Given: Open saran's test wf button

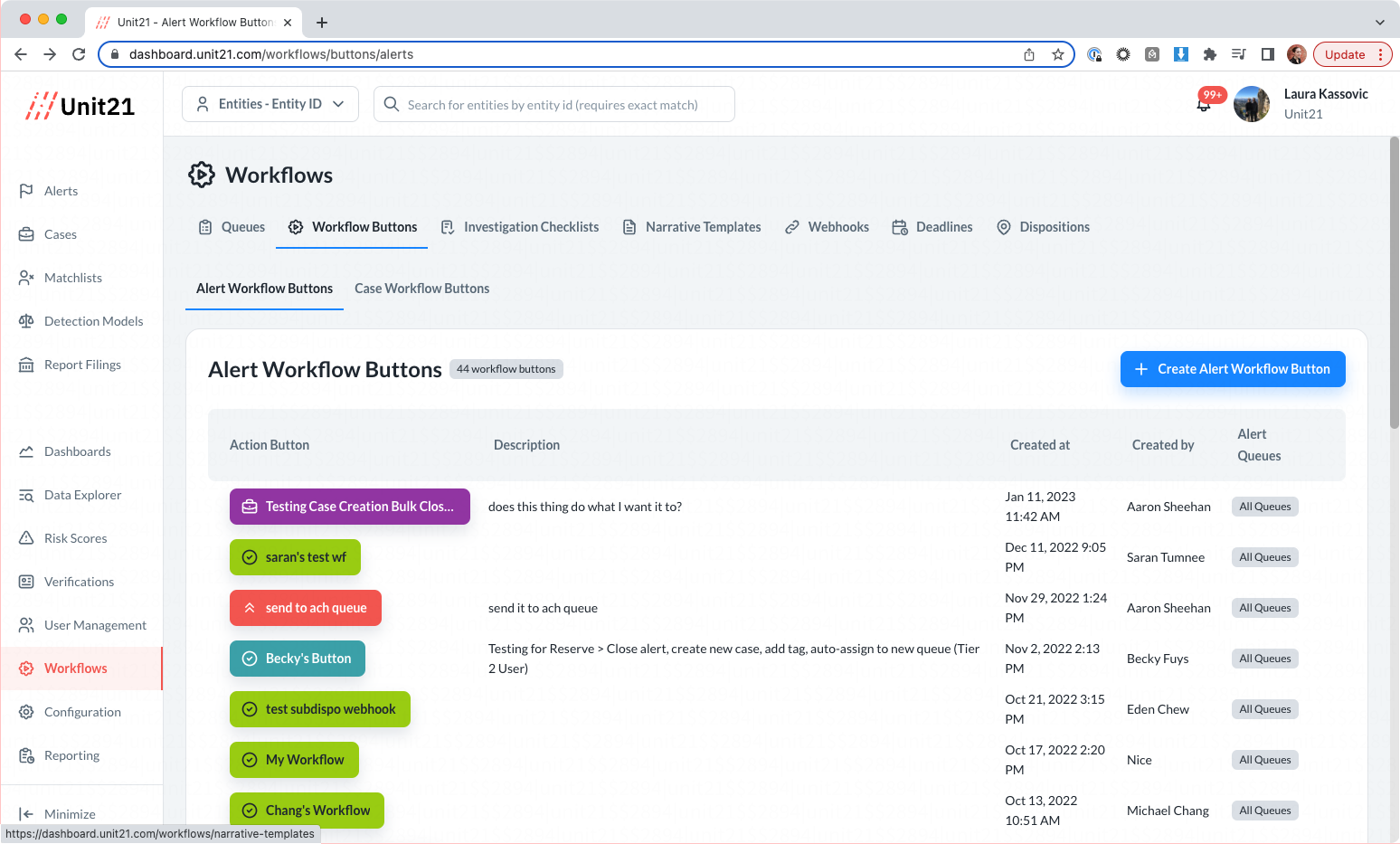Looking at the screenshot, I should pos(295,557).
